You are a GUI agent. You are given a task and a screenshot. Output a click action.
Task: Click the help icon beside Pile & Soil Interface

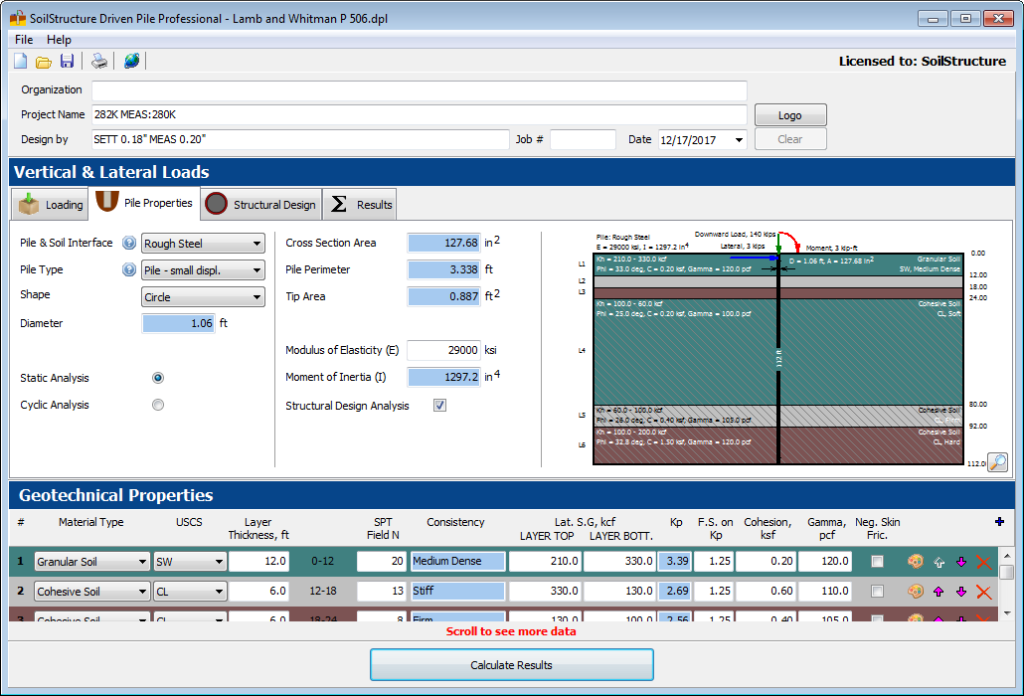point(129,243)
